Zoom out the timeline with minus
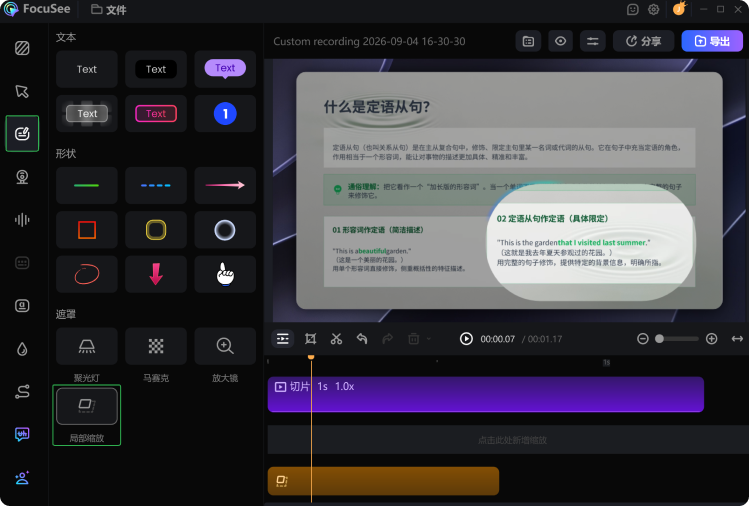Viewport: 749px width, 506px height. click(x=643, y=339)
